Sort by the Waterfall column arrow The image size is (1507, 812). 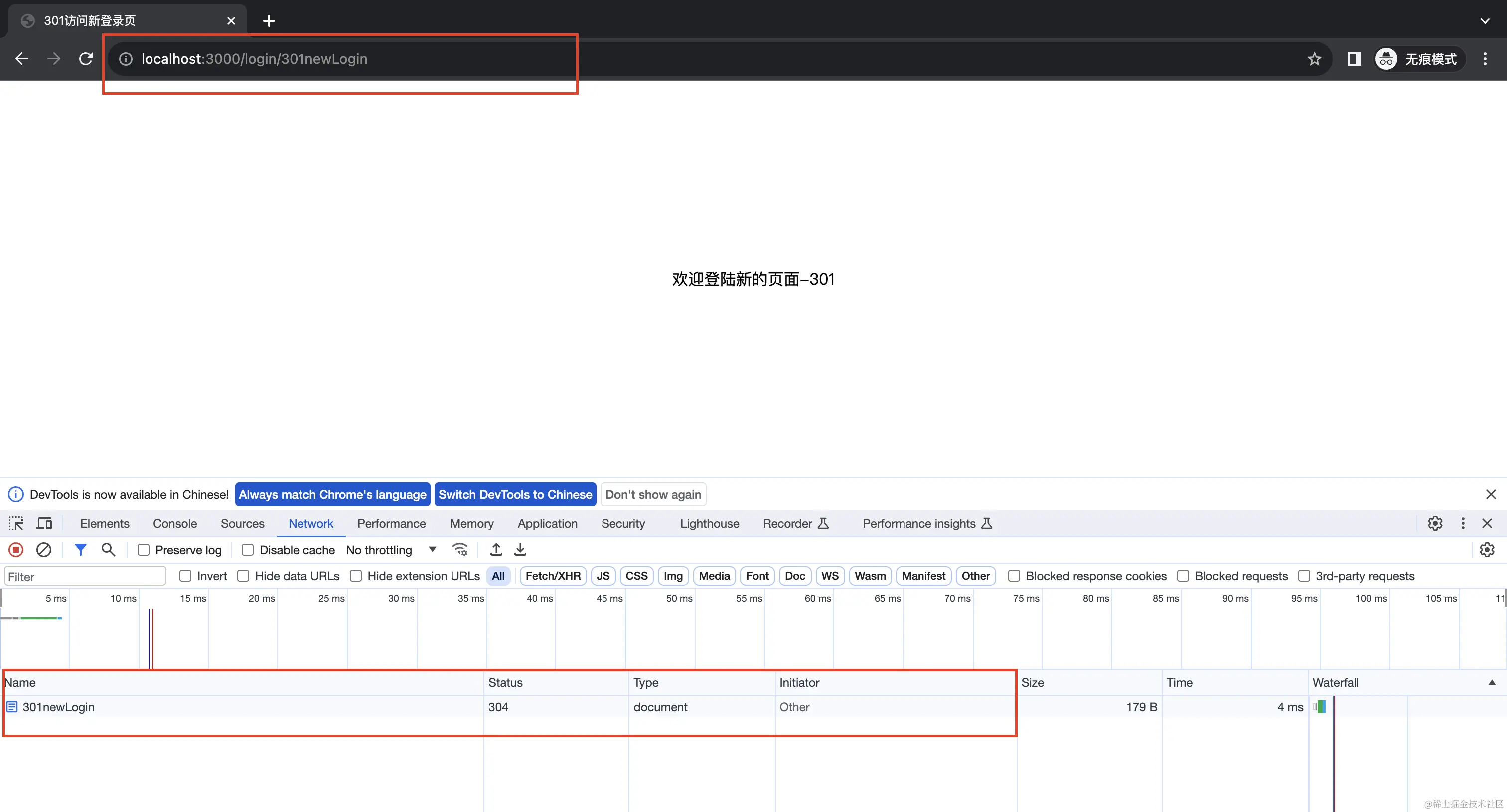[x=1491, y=682]
